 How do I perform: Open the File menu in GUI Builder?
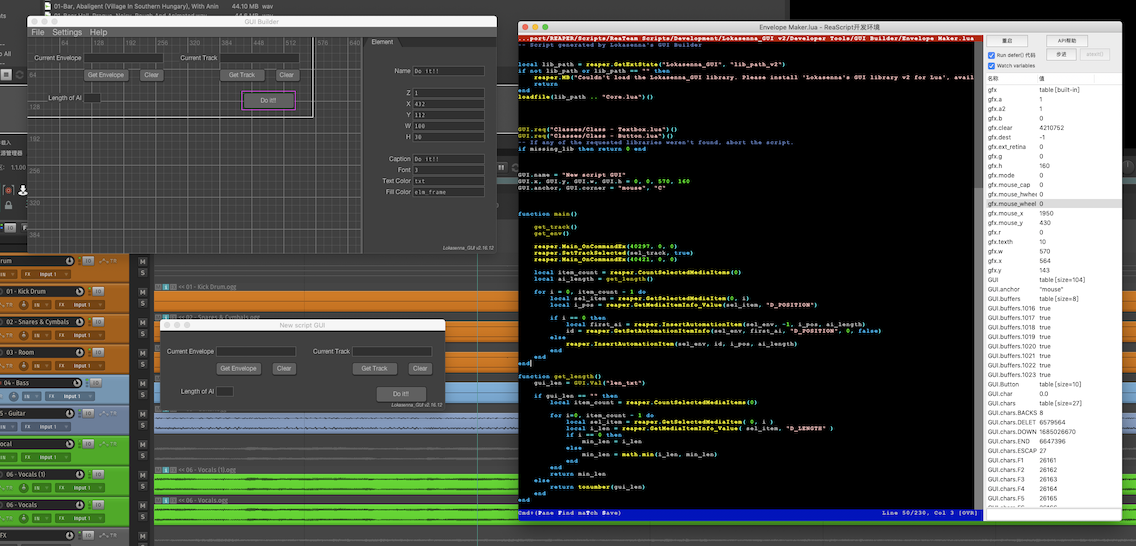click(38, 32)
